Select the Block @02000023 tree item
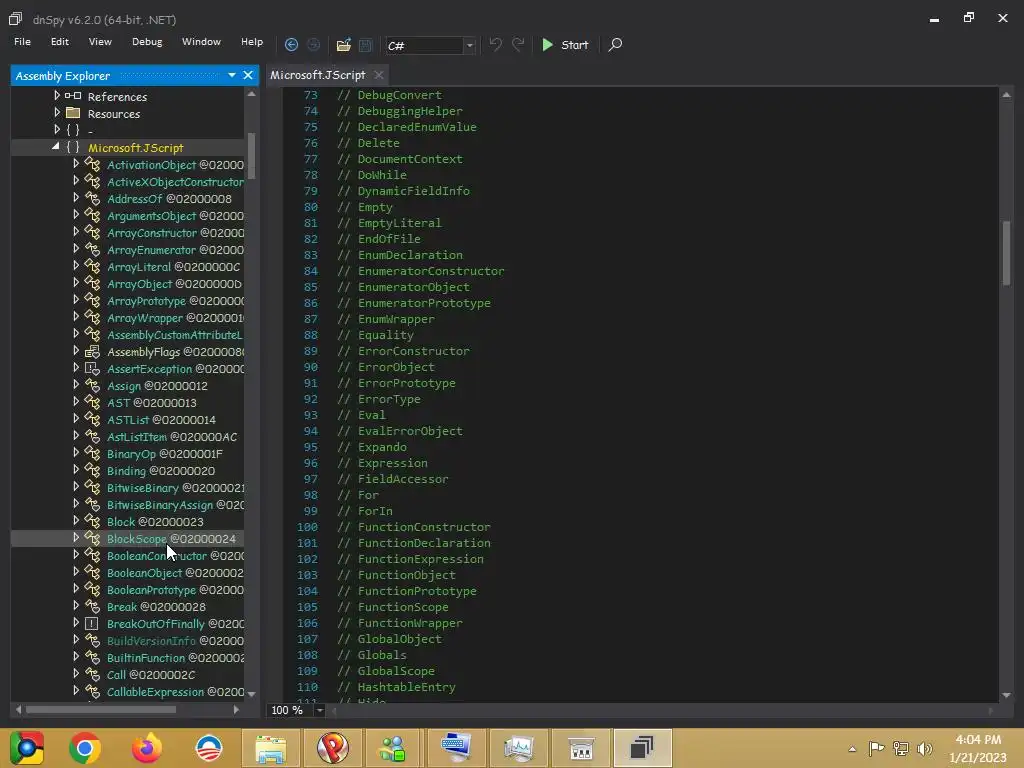Viewport: 1024px width, 768px height. click(x=155, y=522)
